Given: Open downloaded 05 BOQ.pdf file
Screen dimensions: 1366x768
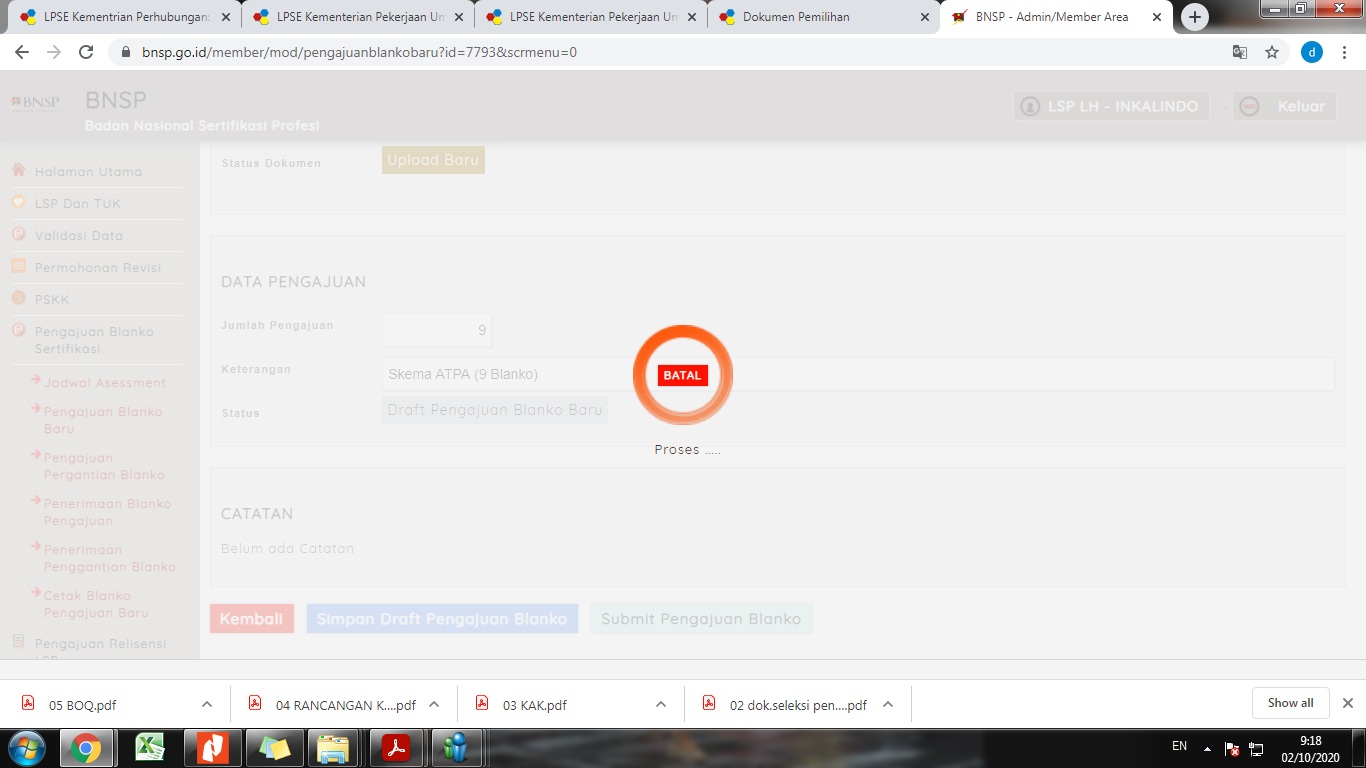Looking at the screenshot, I should pos(83,704).
